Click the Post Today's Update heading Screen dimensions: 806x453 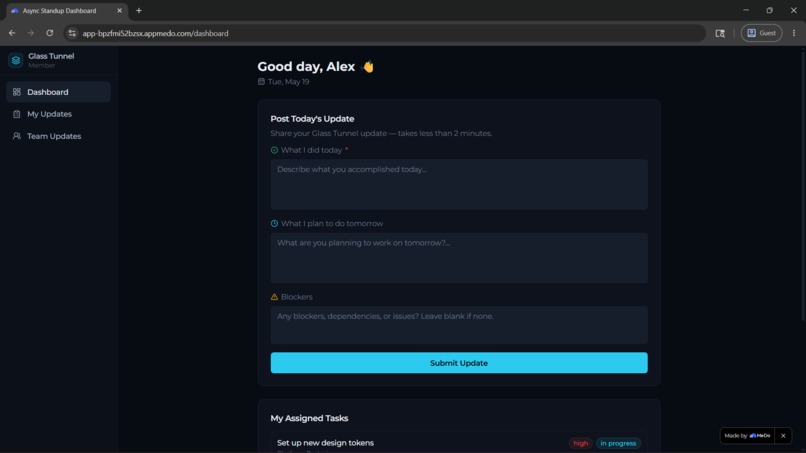pos(312,119)
